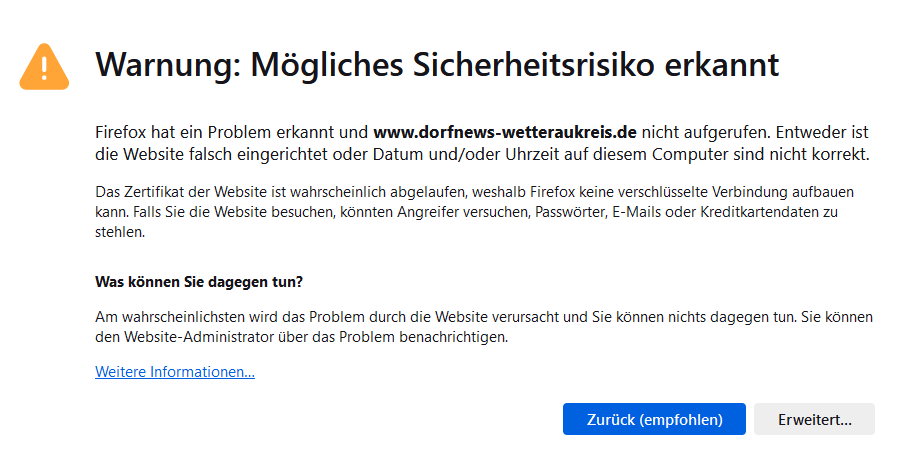
Task: Click the bold www.dorfnews-wetteraukreis.de domain text
Action: click(x=505, y=133)
